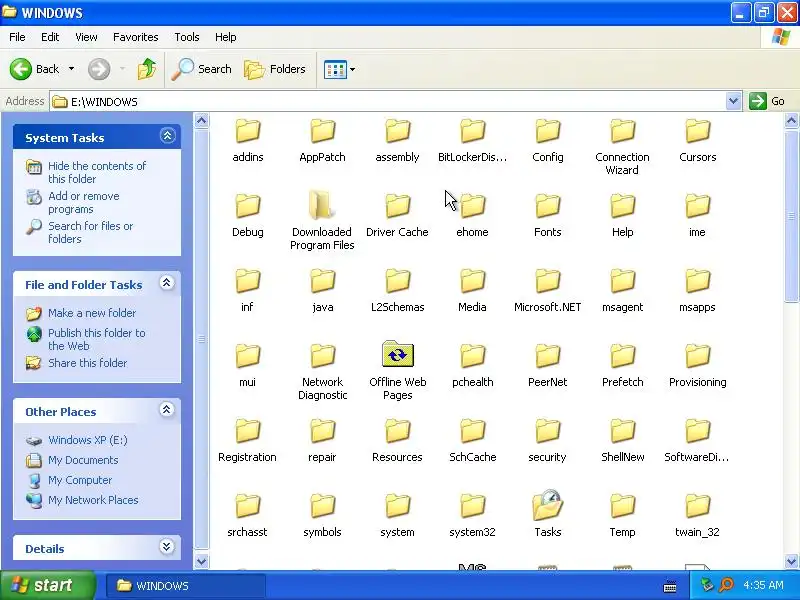Click the Go button

tap(766, 101)
